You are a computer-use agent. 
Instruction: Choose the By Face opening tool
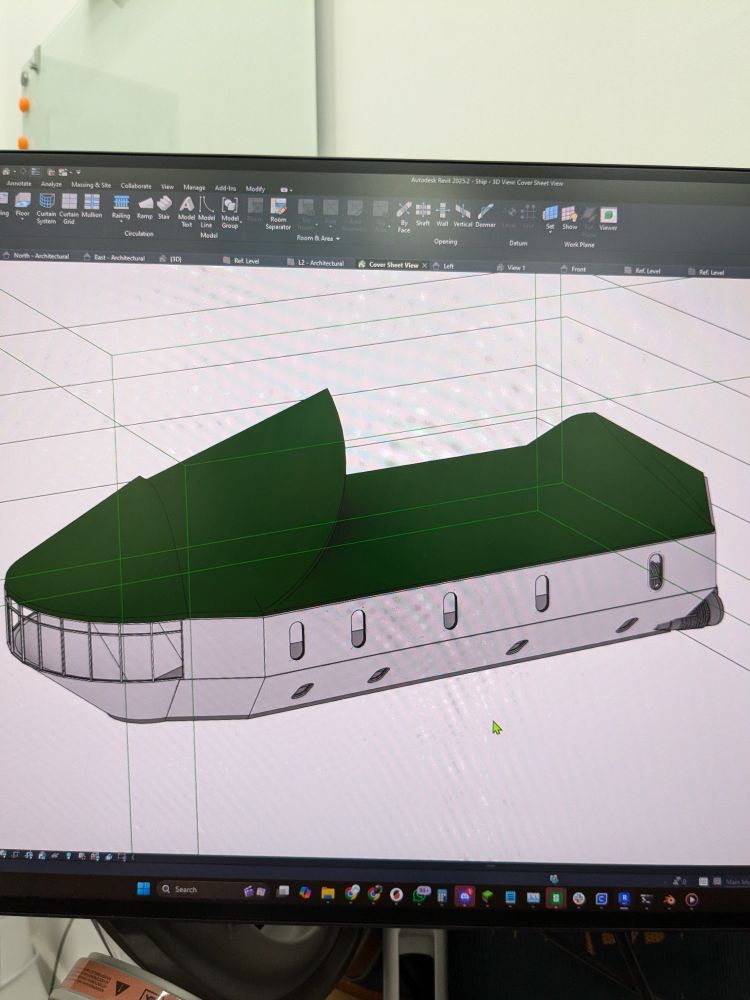pyautogui.click(x=404, y=217)
